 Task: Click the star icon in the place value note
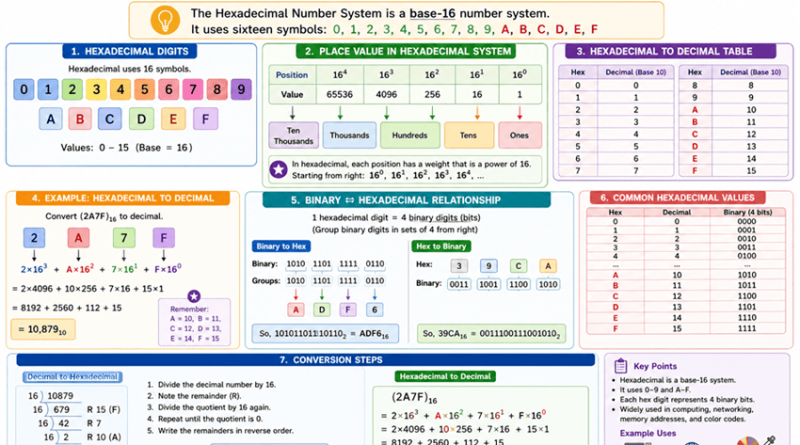pos(279,169)
